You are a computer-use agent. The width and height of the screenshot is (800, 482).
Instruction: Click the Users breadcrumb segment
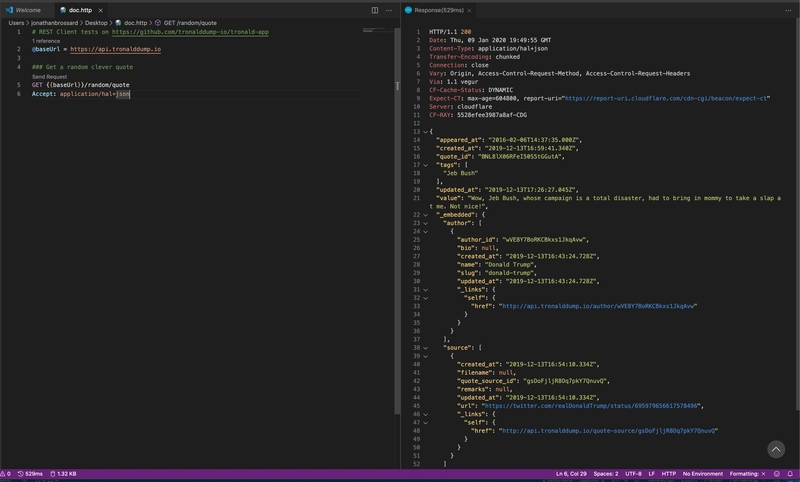16,23
